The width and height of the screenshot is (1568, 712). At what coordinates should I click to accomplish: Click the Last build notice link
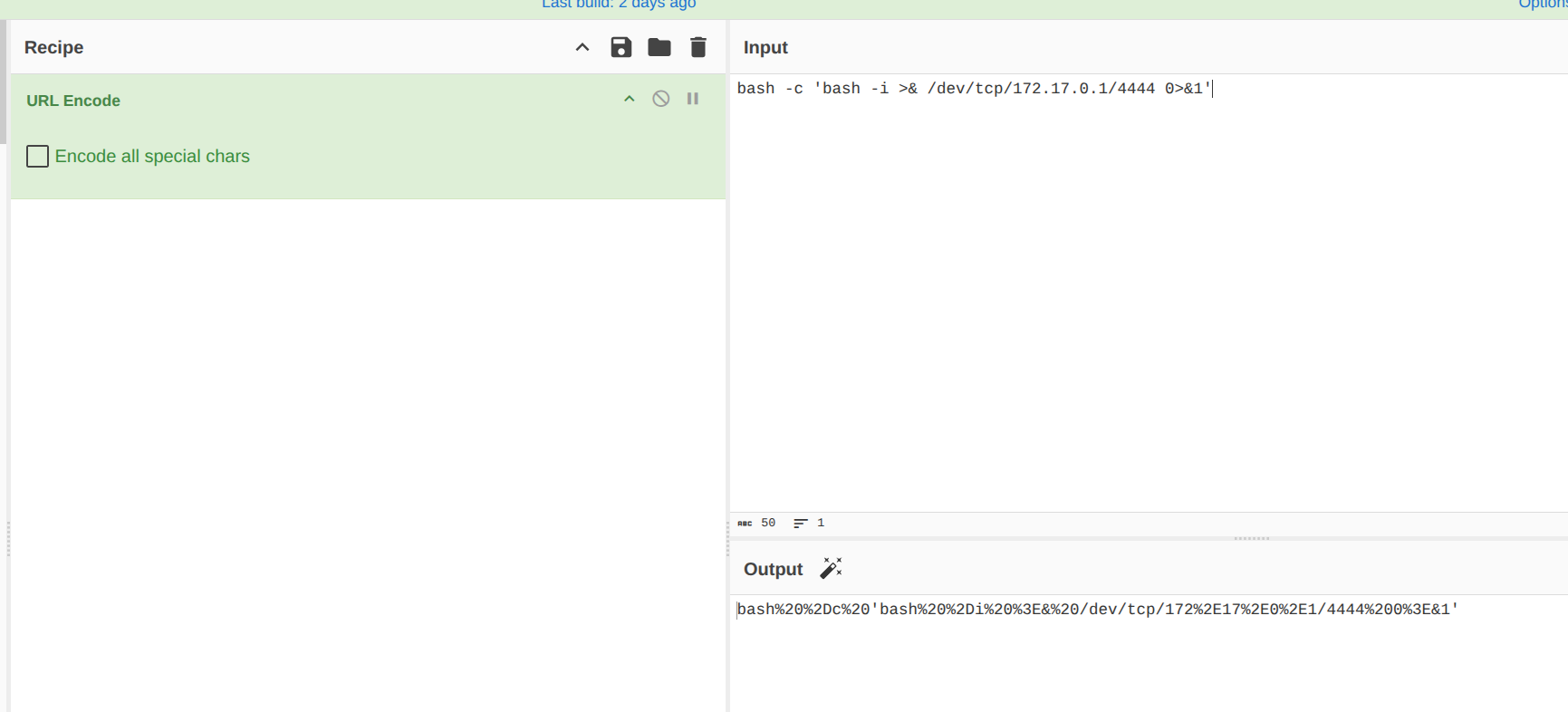pyautogui.click(x=619, y=5)
